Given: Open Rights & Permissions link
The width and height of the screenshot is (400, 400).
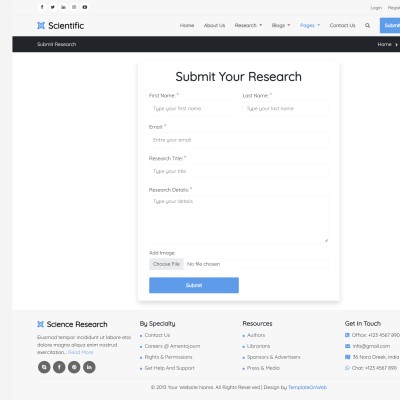Looking at the screenshot, I should click(168, 357).
